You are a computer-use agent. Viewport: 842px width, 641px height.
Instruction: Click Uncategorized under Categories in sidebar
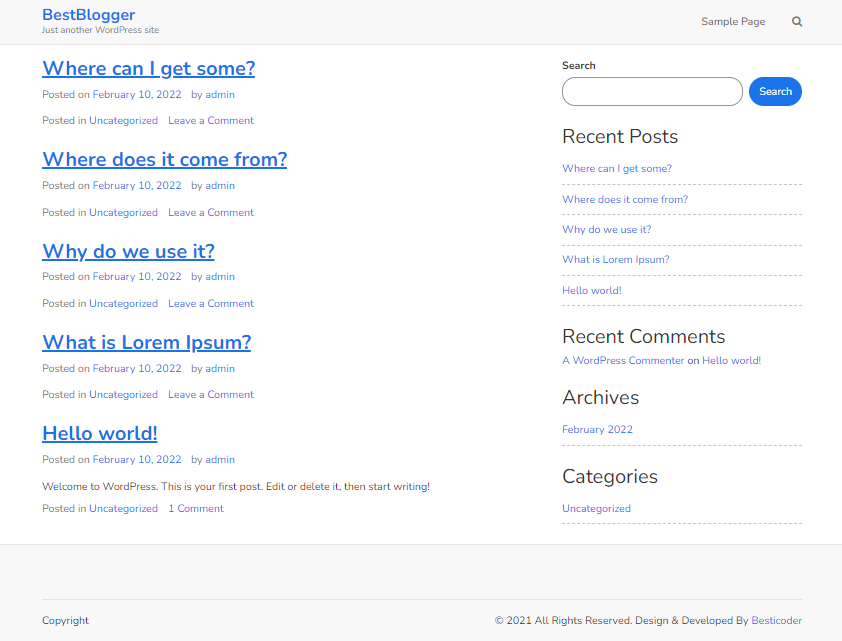pos(596,508)
